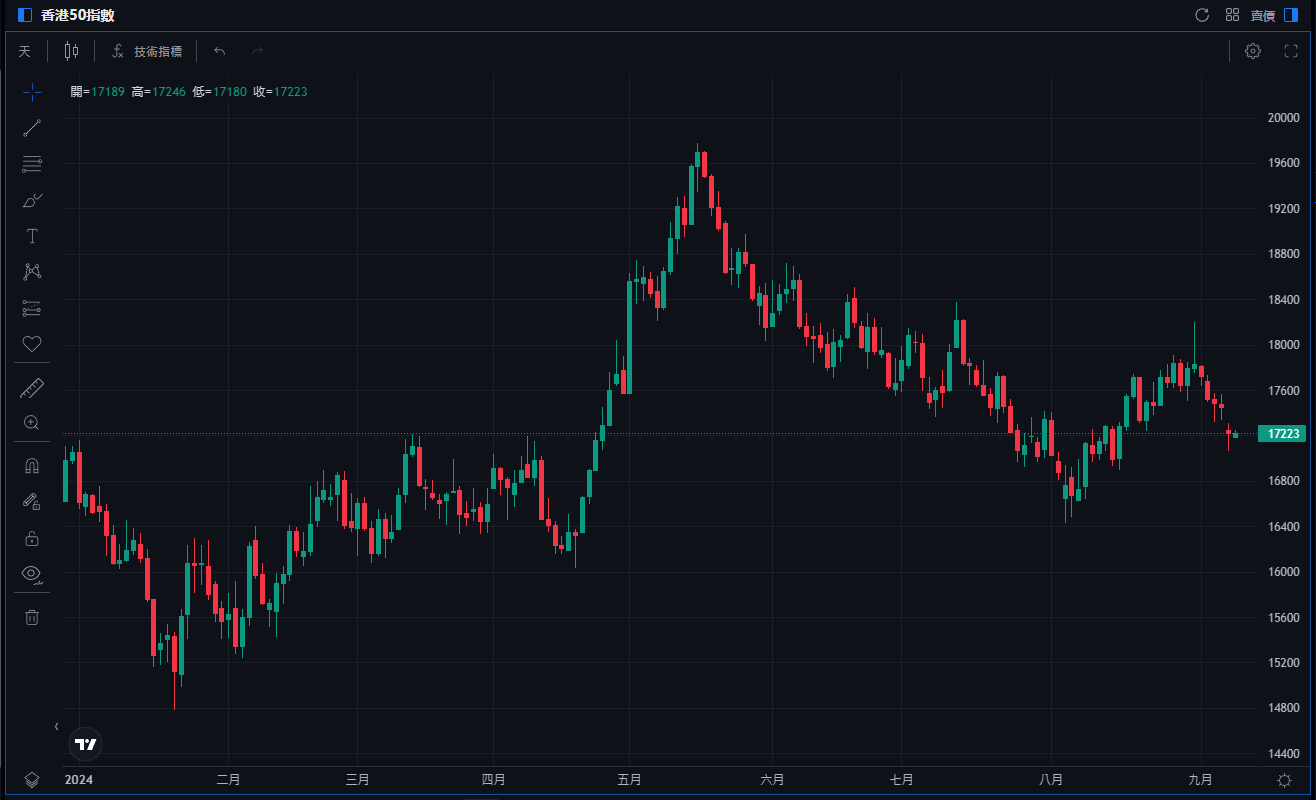Open chart settings gear in toolbar

1253,51
